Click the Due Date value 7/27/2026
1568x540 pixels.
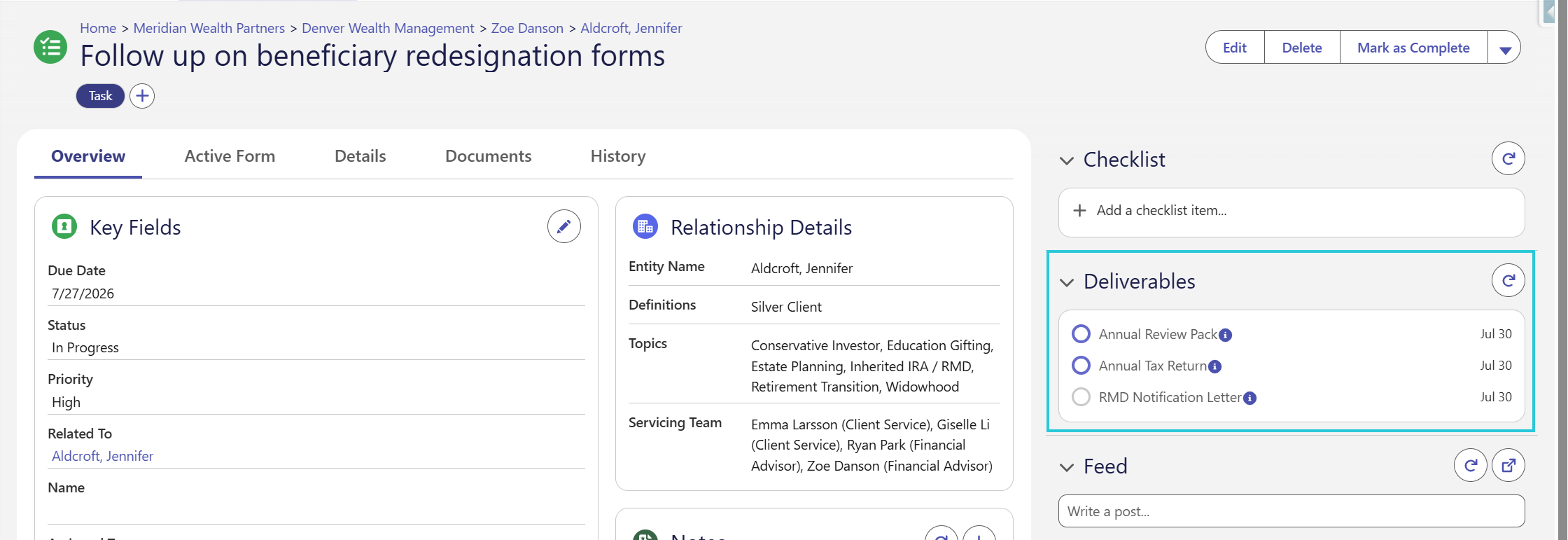[x=83, y=293]
